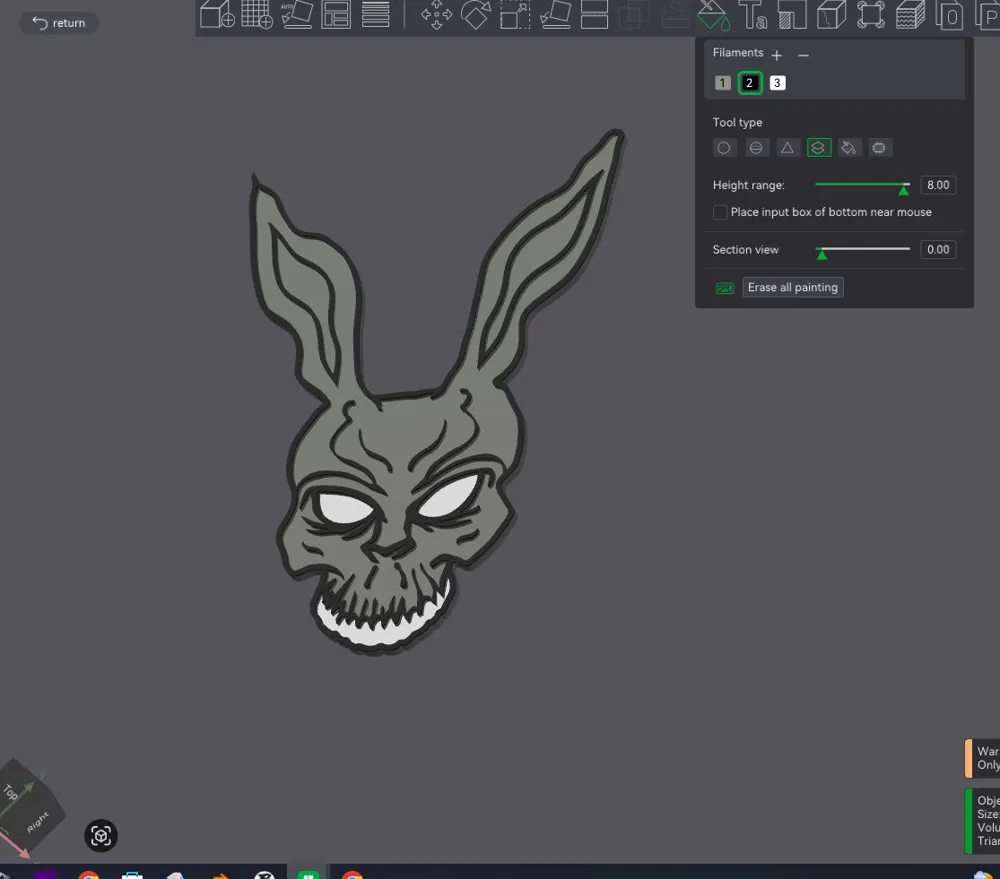Choose the Height range layers tool type
This screenshot has width=1000, height=879.
[819, 148]
